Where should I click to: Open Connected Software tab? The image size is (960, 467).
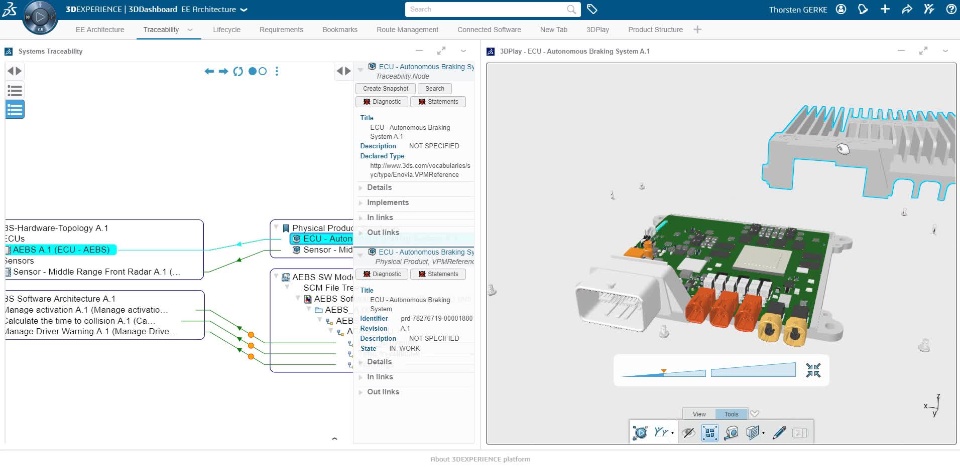[x=489, y=29]
